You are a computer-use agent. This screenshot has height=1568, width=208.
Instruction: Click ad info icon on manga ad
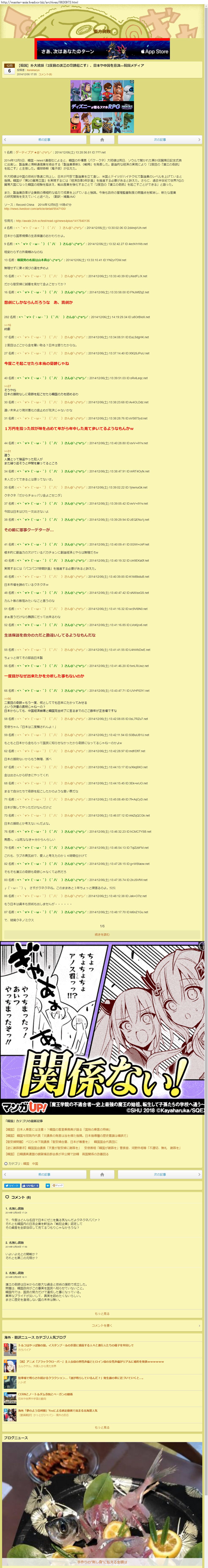pyautogui.click(x=202, y=946)
